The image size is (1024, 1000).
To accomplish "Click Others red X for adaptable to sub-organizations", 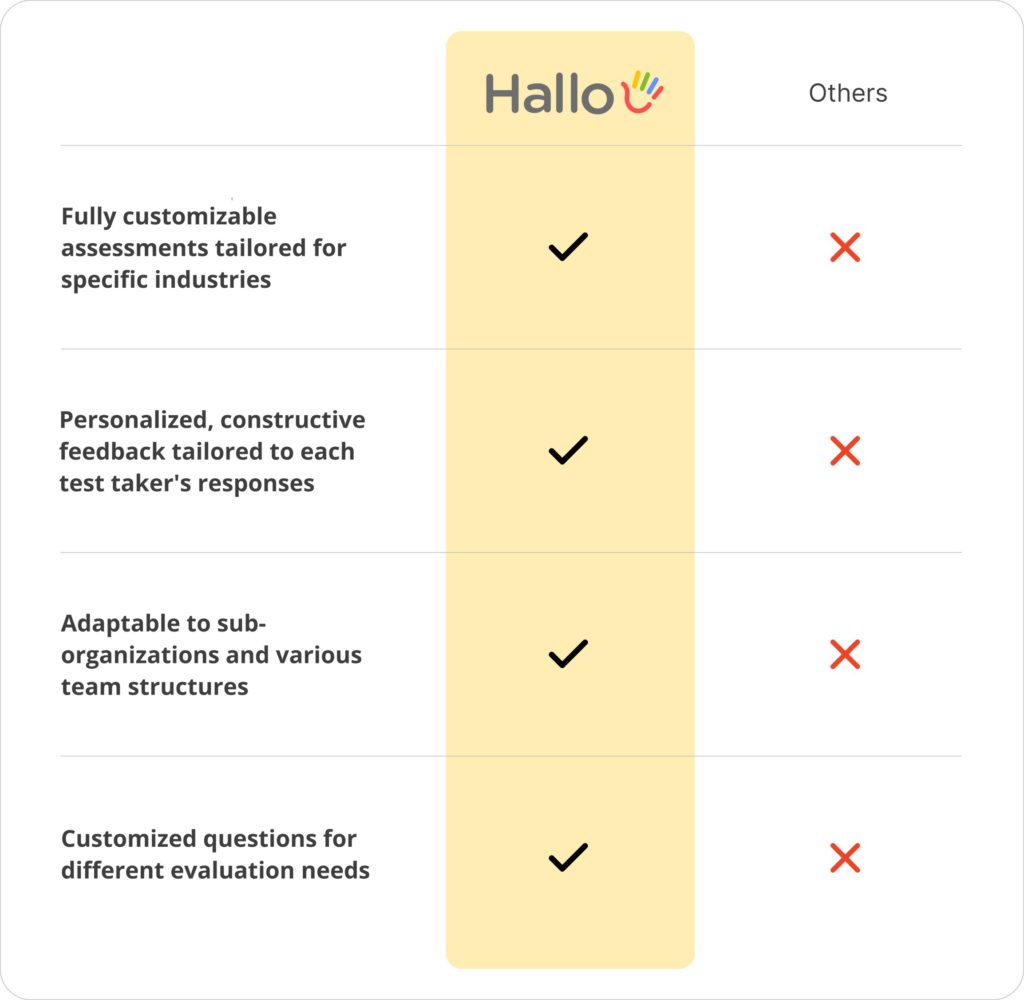I will (x=845, y=654).
